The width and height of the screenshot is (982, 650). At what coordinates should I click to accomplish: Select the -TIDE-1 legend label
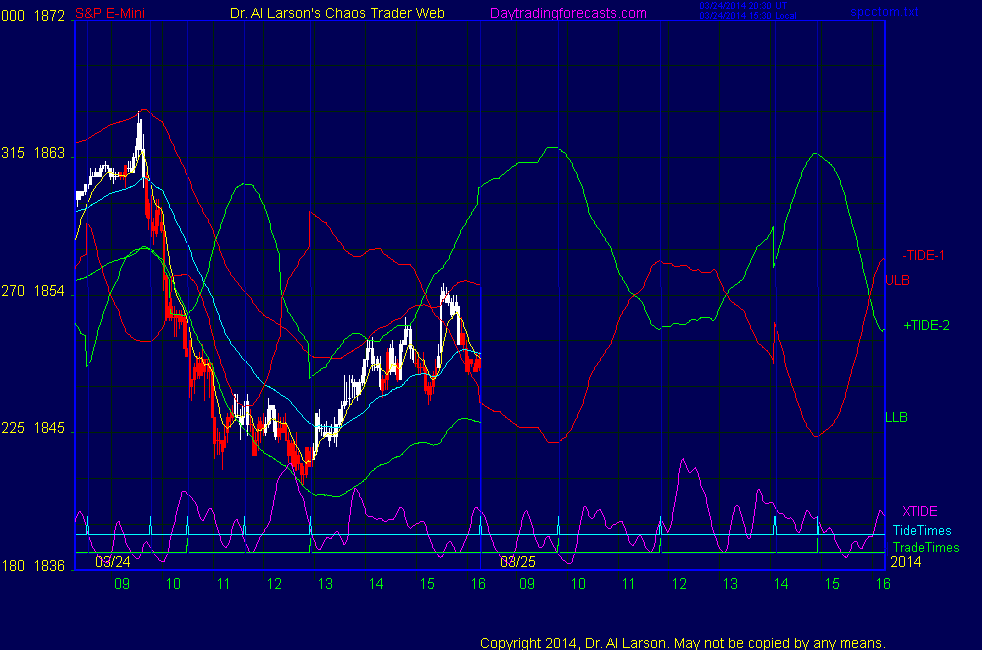tap(923, 255)
